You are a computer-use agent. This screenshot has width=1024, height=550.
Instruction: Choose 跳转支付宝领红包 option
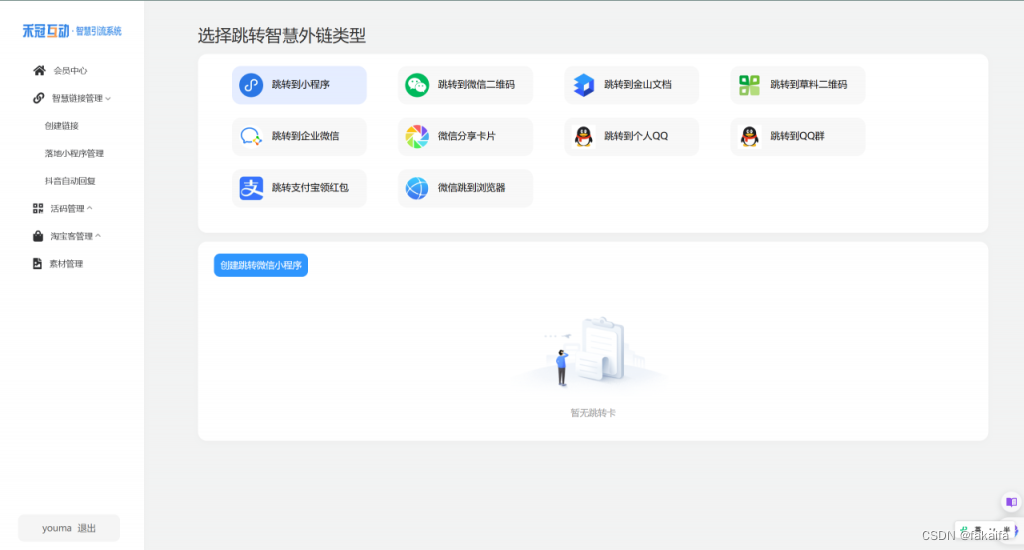click(299, 188)
